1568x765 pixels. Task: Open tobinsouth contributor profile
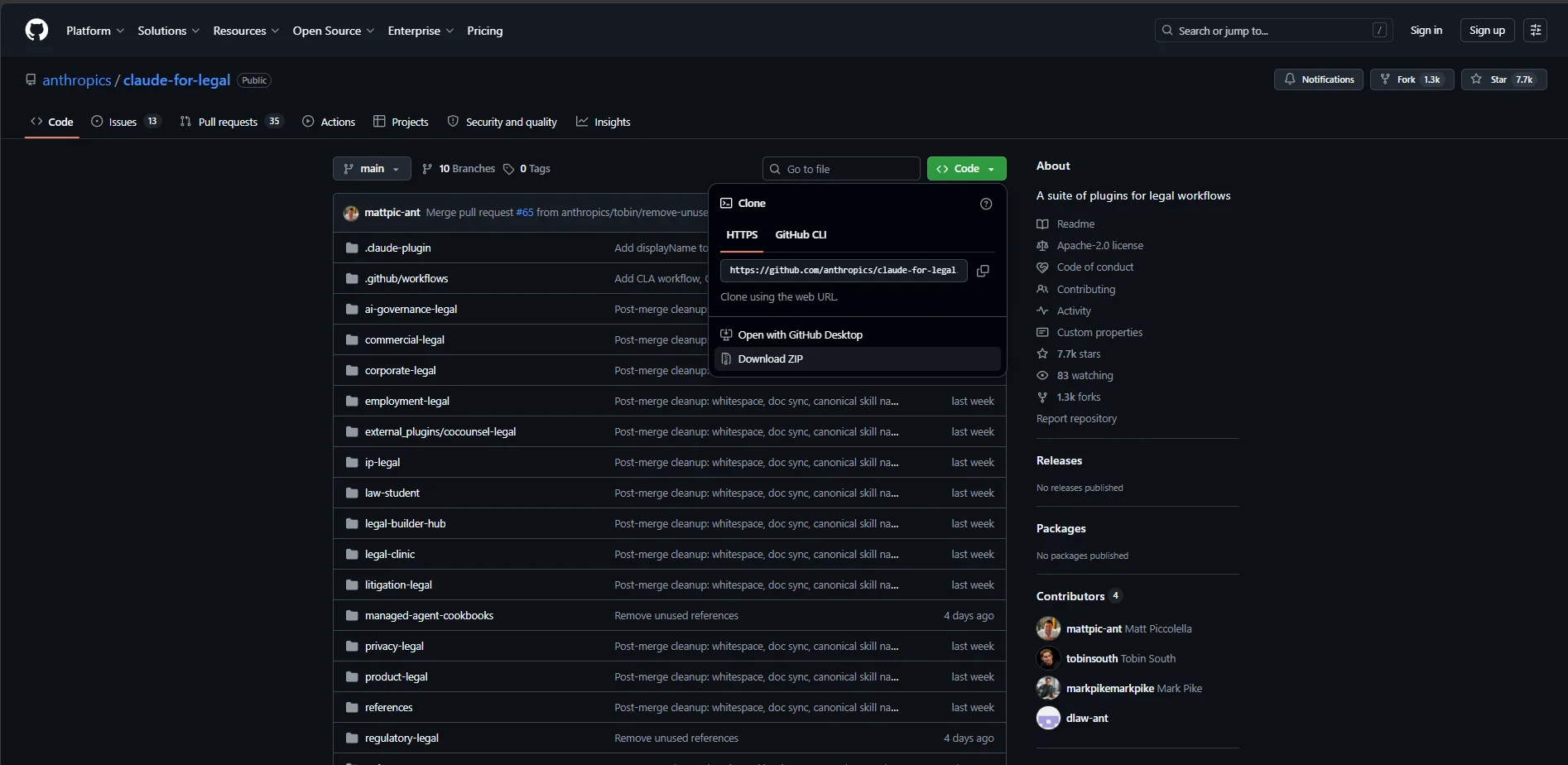(x=1092, y=659)
